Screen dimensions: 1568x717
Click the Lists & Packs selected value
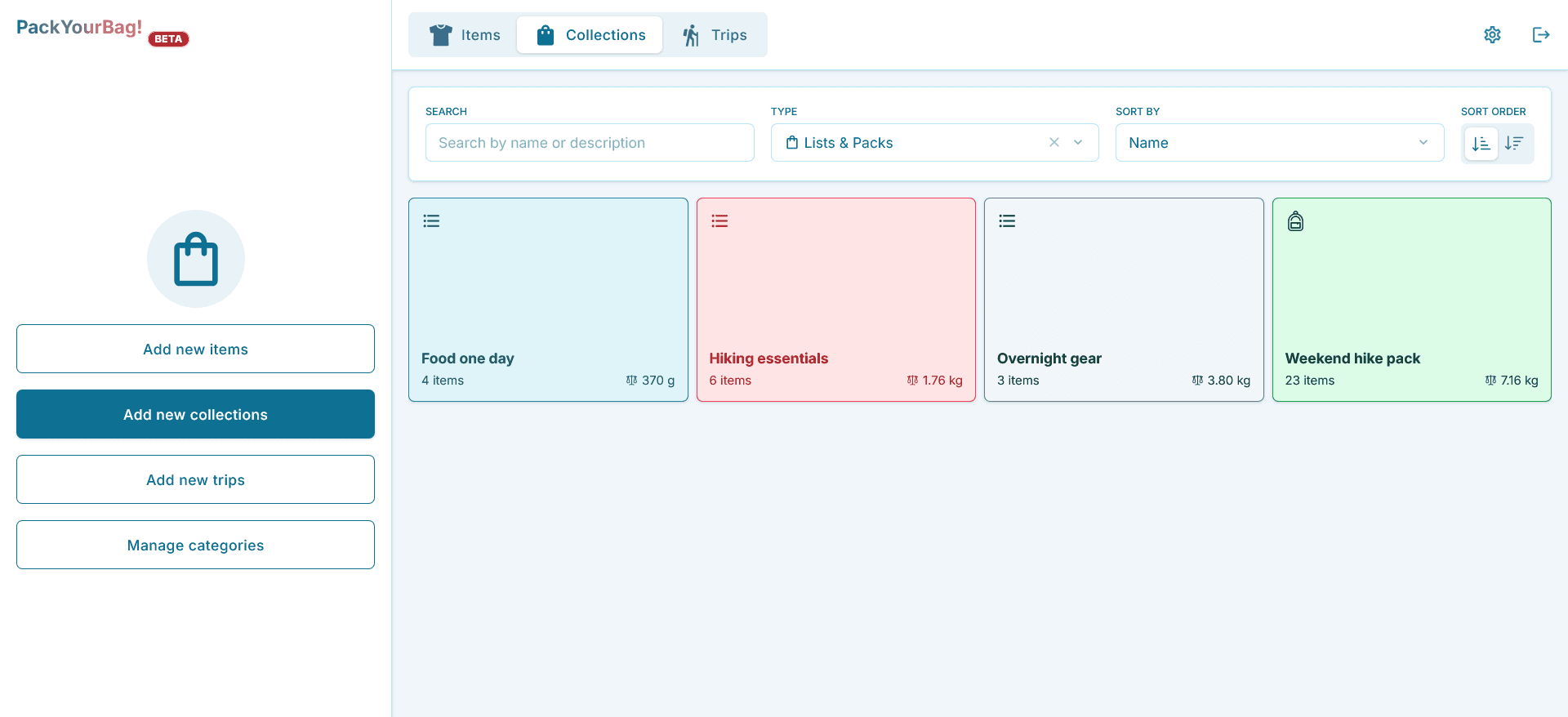[840, 143]
